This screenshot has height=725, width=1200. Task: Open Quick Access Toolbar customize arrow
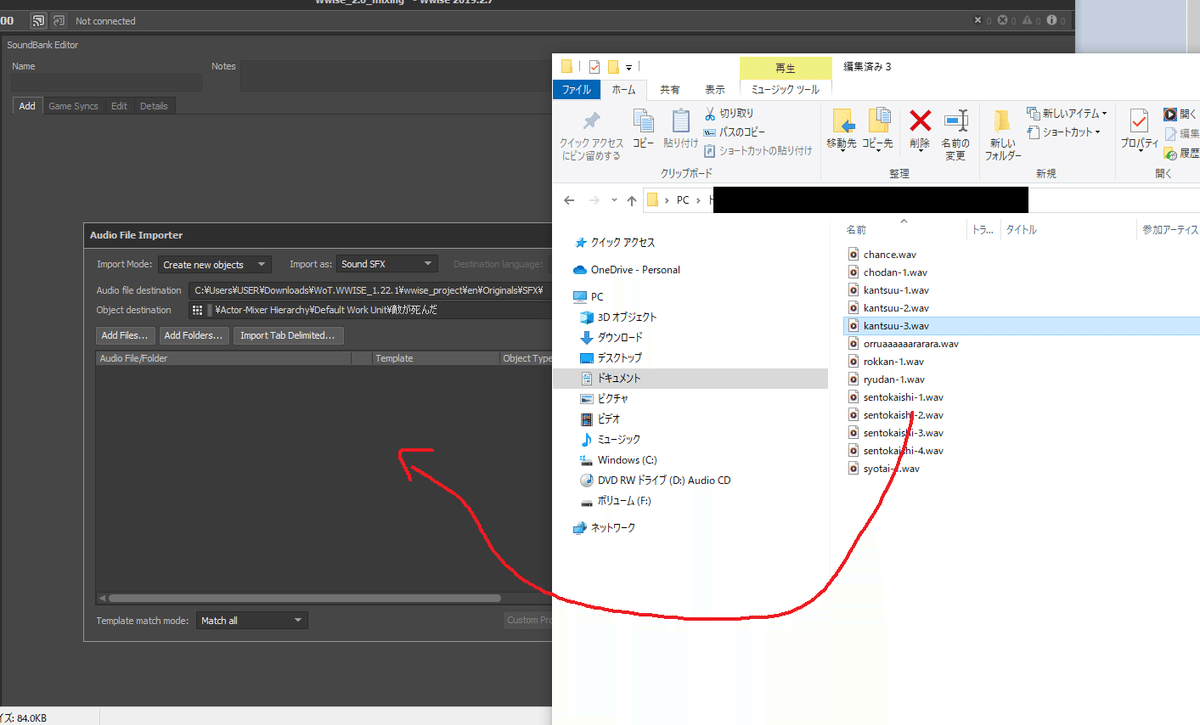click(628, 67)
